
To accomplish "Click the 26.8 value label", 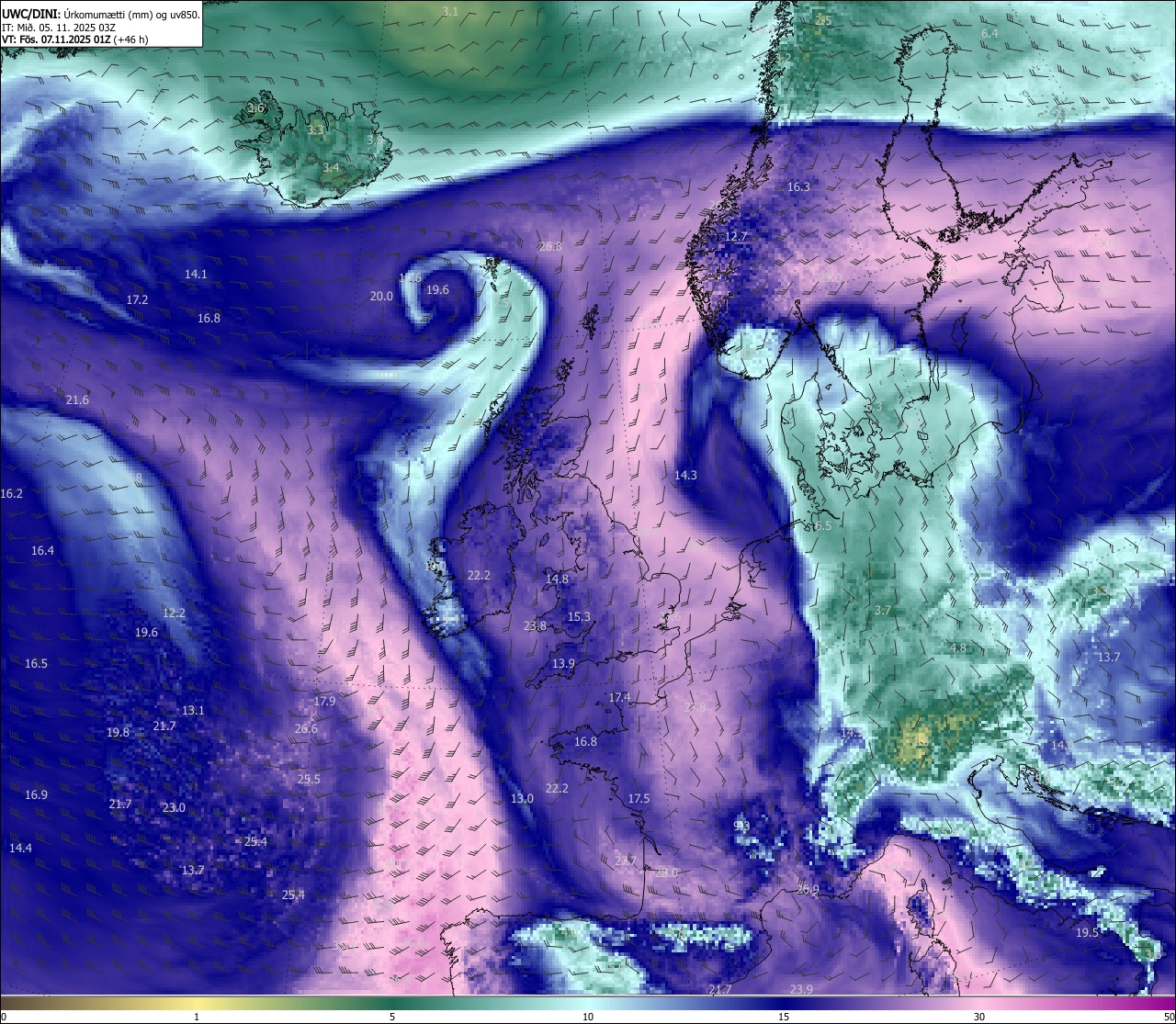I will [550, 247].
